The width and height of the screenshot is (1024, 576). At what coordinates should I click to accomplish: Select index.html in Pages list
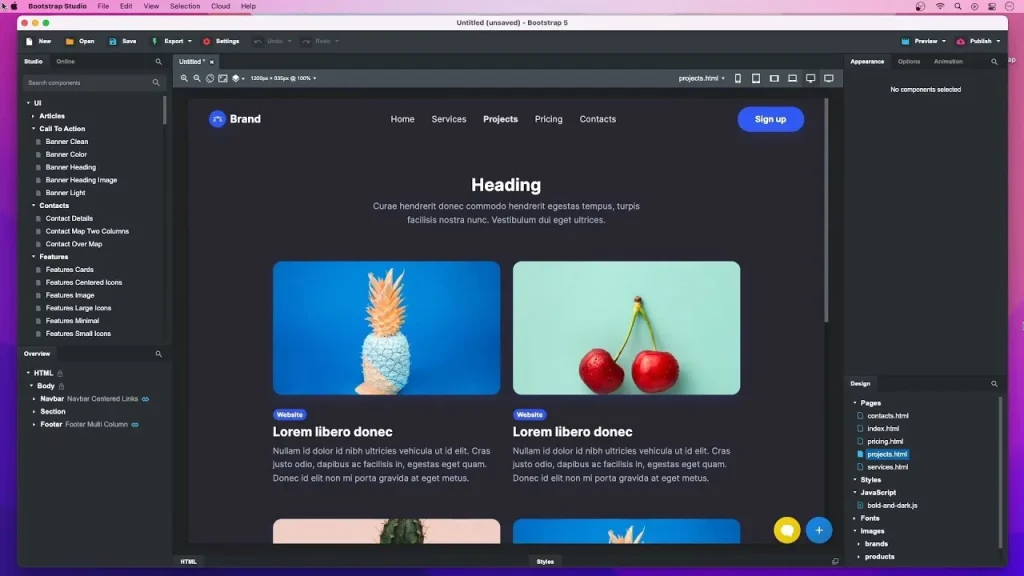tap(883, 429)
